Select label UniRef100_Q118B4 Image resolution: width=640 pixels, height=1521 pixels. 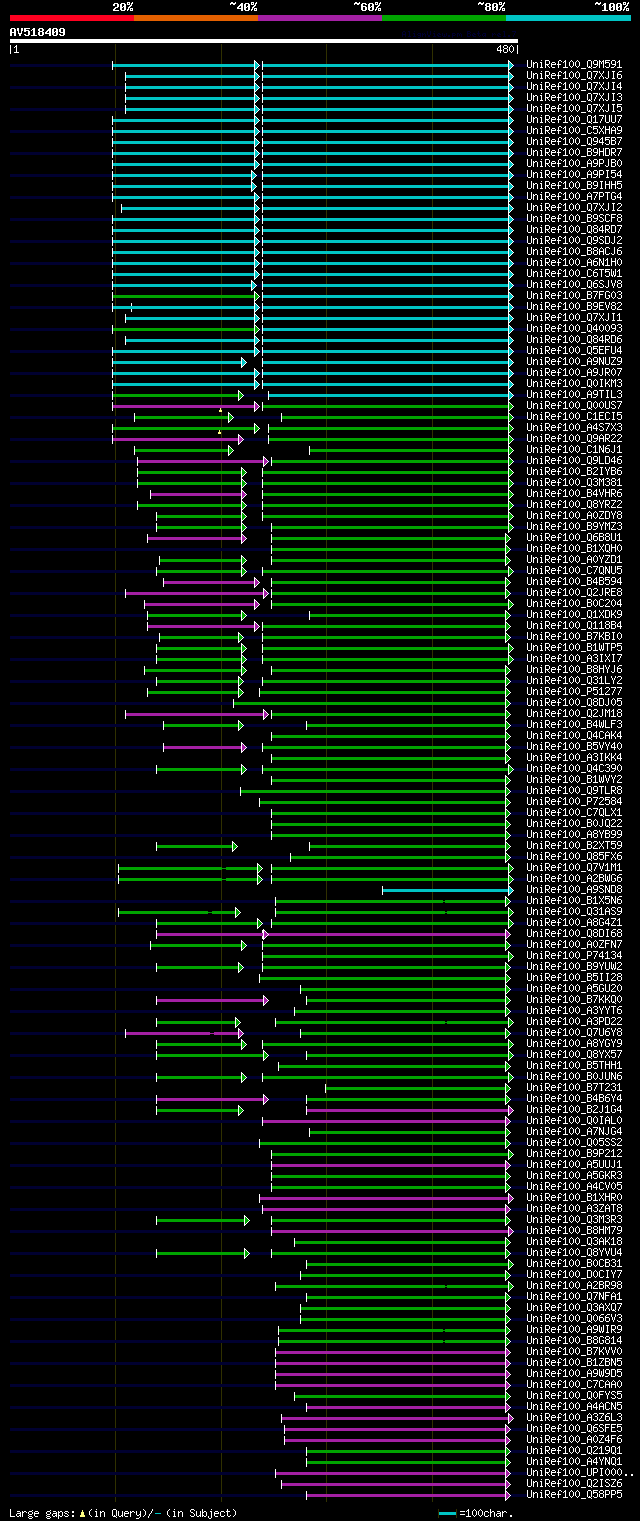[x=574, y=625]
